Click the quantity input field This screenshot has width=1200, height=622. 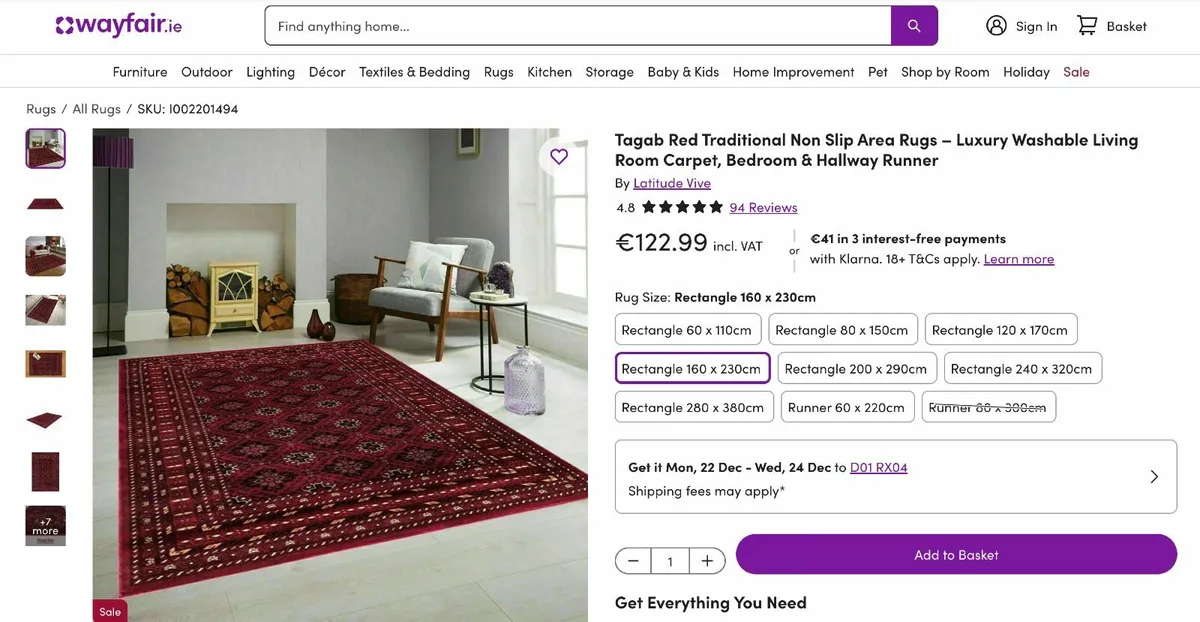point(670,561)
